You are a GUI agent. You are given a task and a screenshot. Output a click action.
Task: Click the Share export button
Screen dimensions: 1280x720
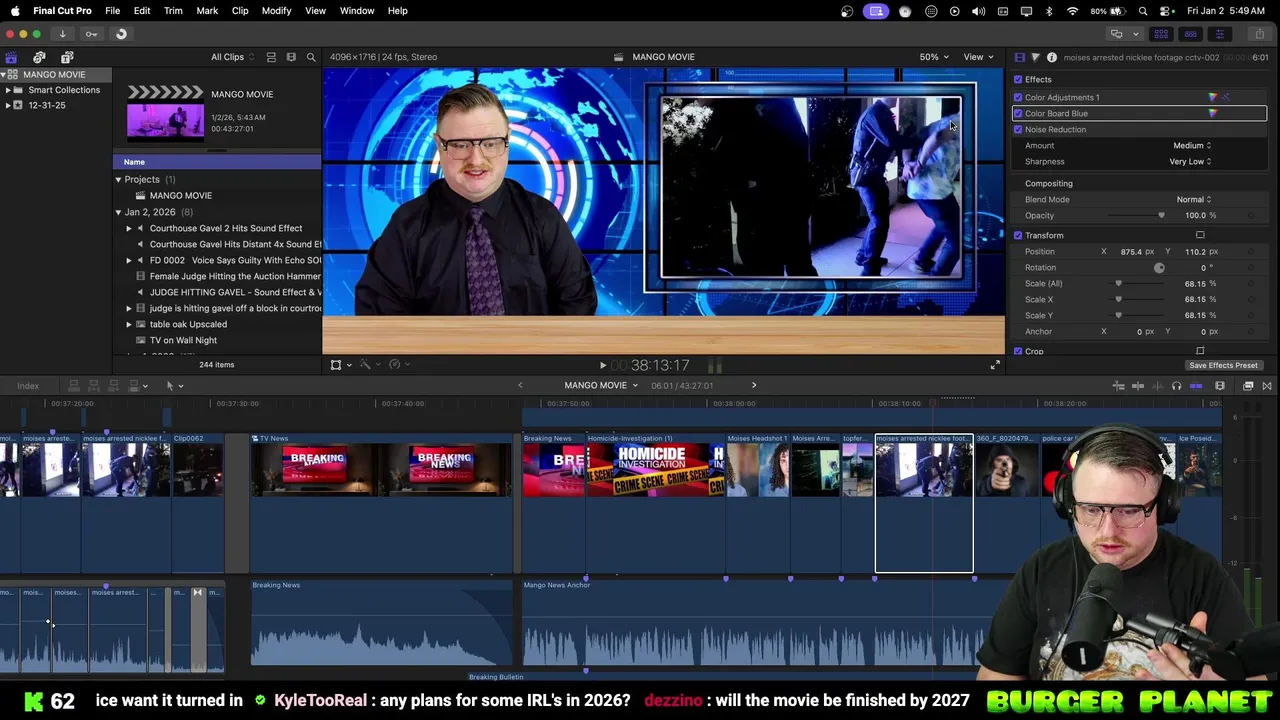click(x=1259, y=34)
